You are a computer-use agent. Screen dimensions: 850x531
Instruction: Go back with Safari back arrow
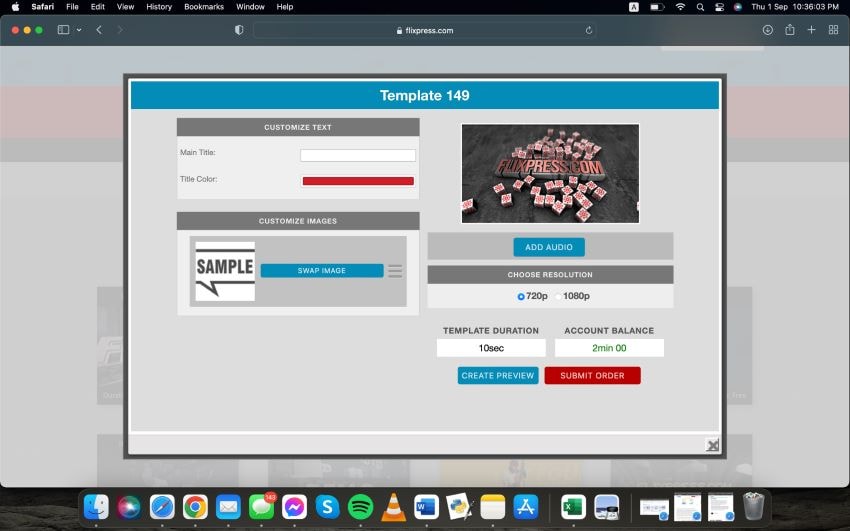[x=99, y=30]
